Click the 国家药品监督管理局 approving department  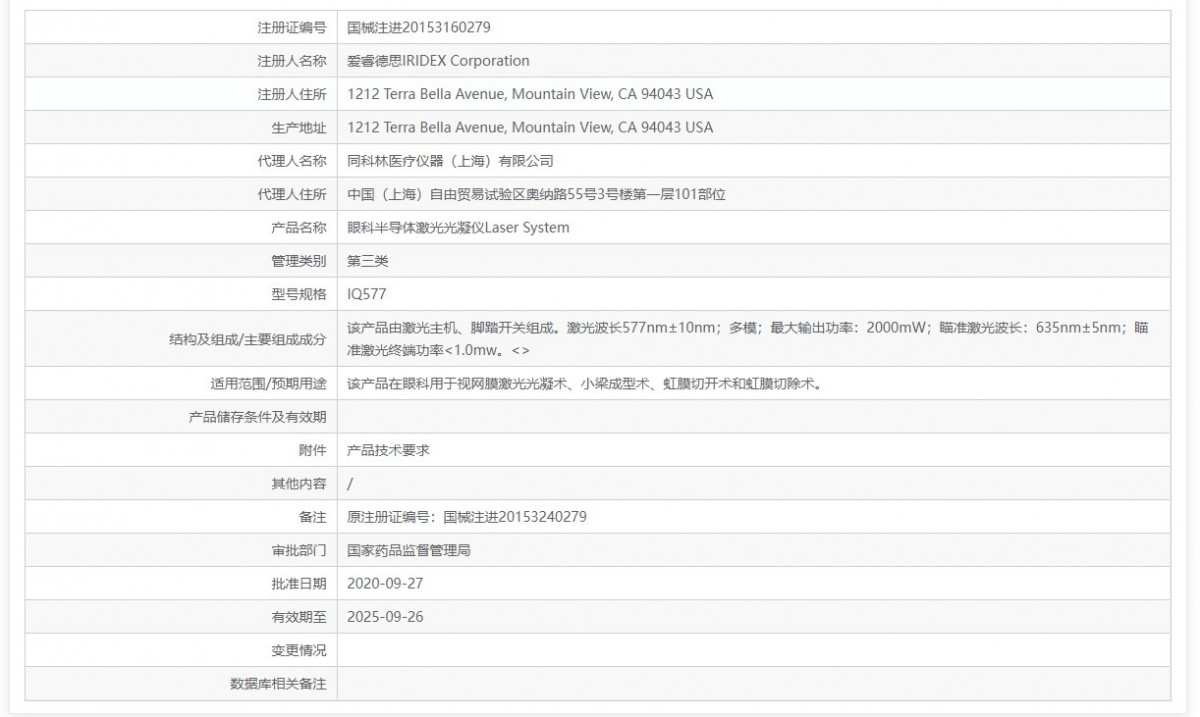click(409, 549)
